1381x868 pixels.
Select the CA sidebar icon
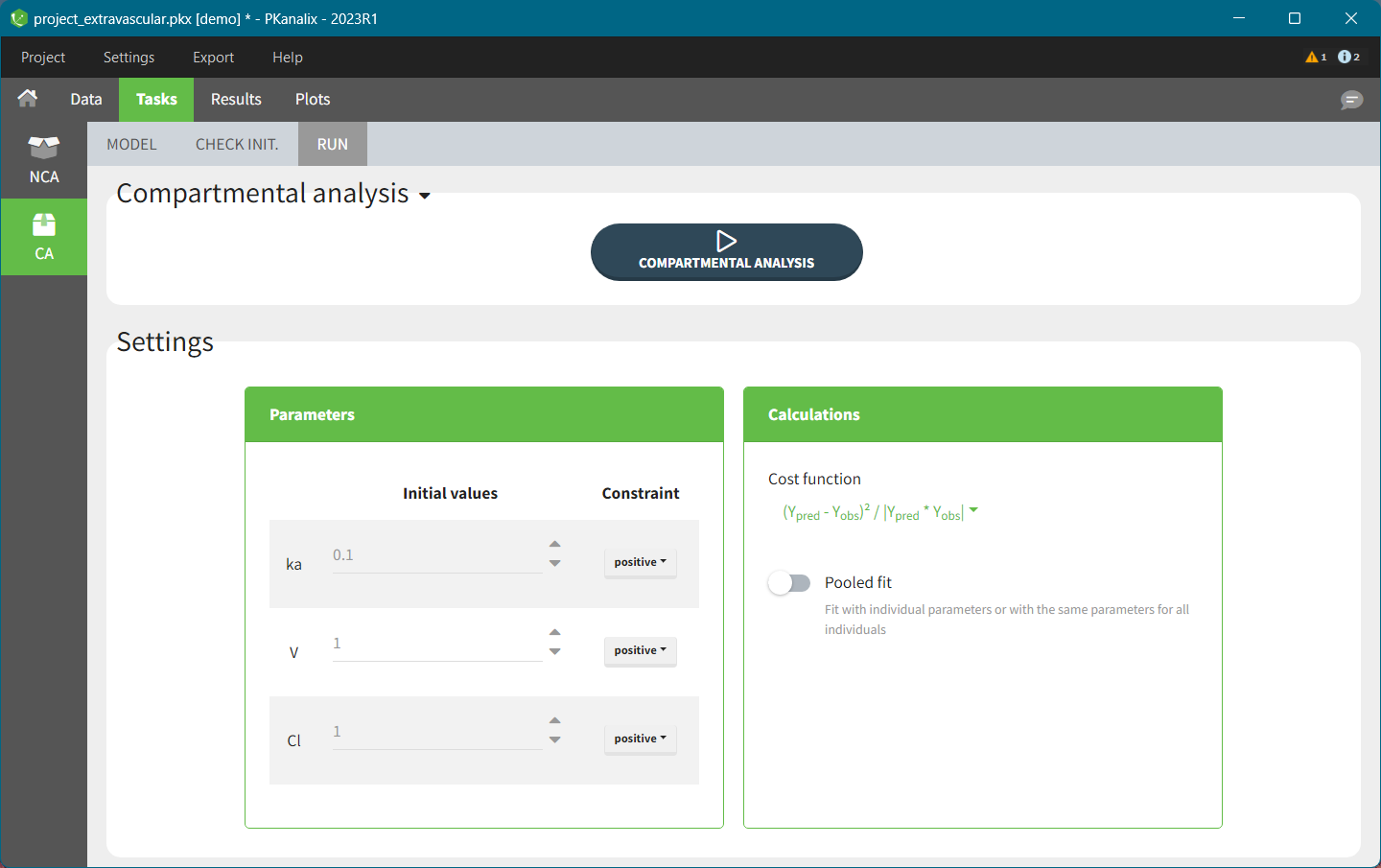(44, 237)
